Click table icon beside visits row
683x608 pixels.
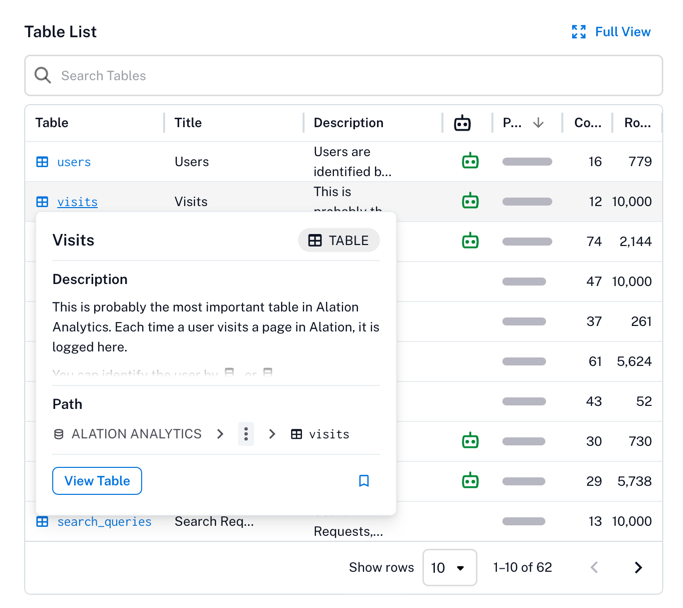click(42, 202)
